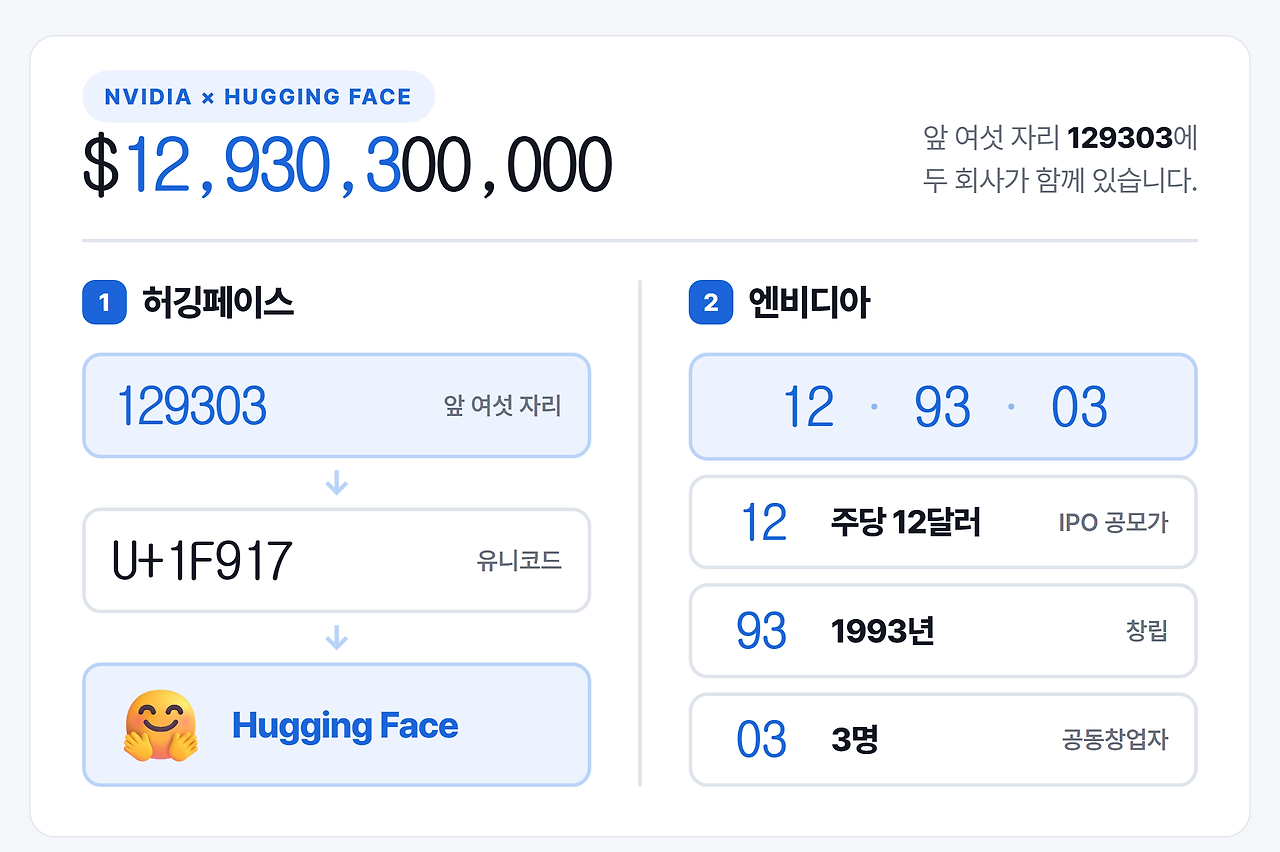Click the arrow below the U+1F917 box
The height and width of the screenshot is (852, 1280).
pyautogui.click(x=337, y=638)
